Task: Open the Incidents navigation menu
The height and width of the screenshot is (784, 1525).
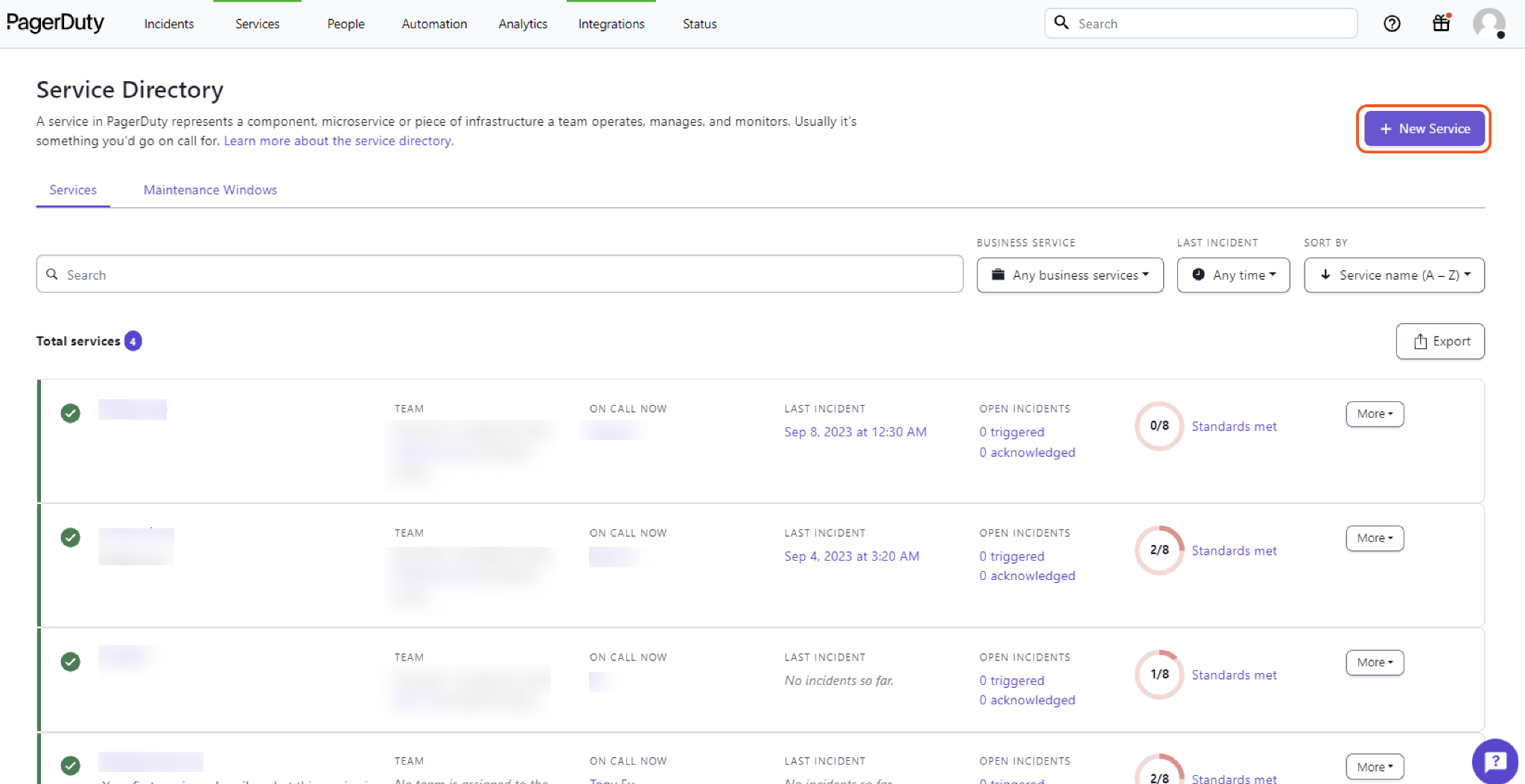Action: (x=169, y=24)
